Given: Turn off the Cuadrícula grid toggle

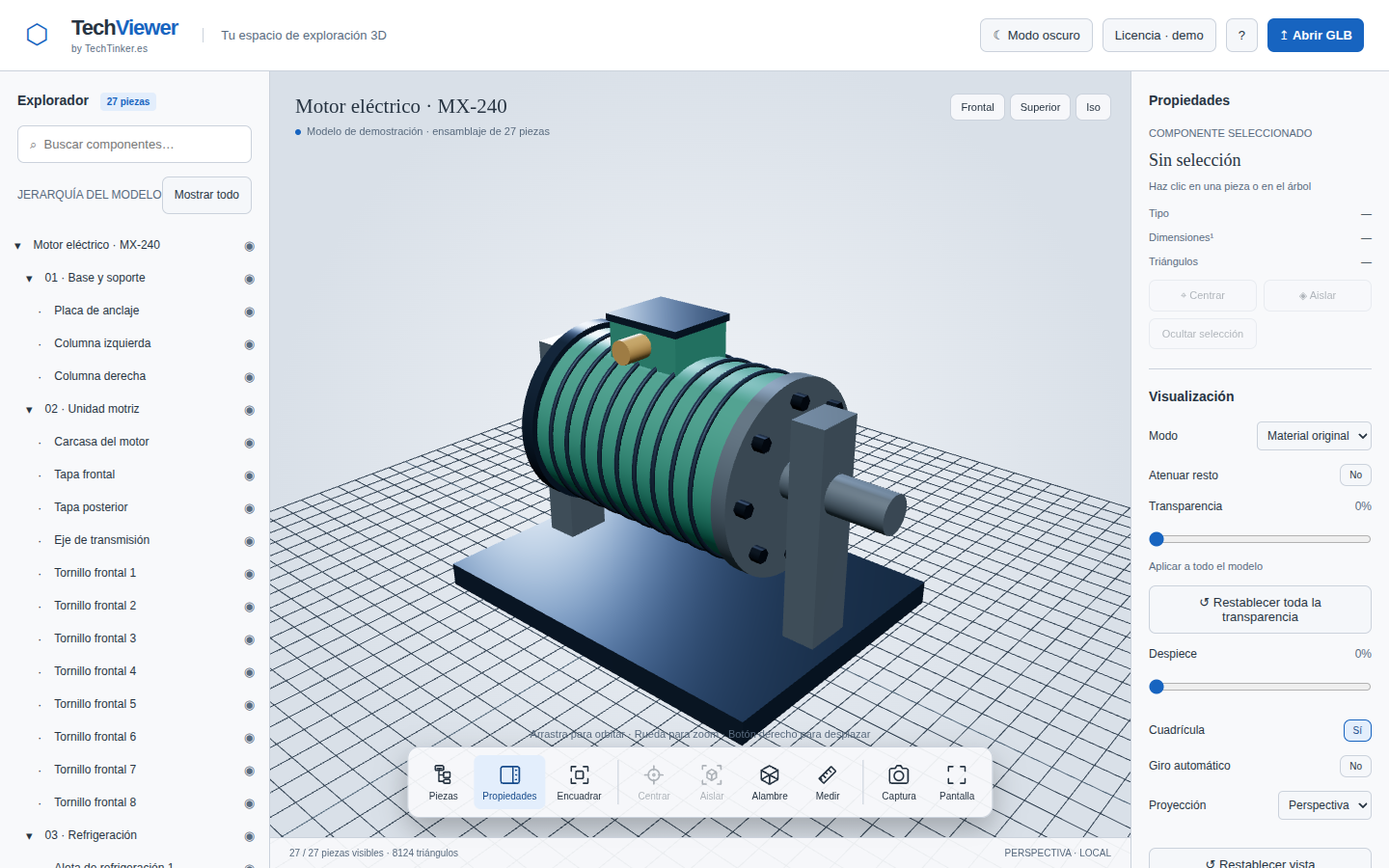Looking at the screenshot, I should coord(1357,730).
